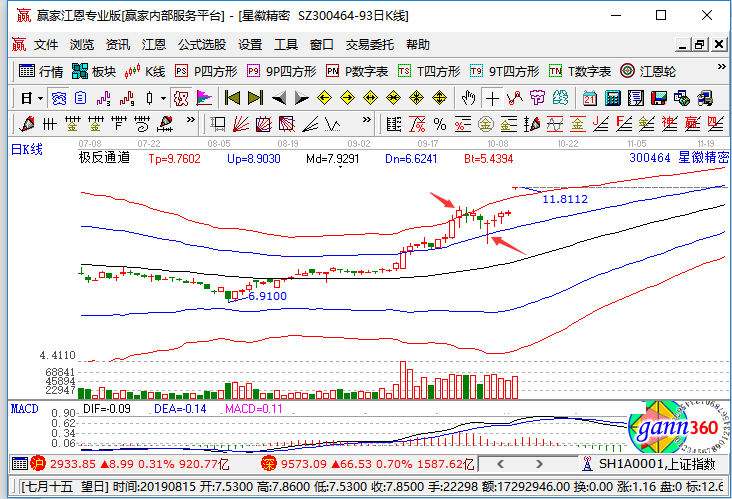The width and height of the screenshot is (732, 499).
Task: Open the 帮助 menu
Action: pos(417,45)
